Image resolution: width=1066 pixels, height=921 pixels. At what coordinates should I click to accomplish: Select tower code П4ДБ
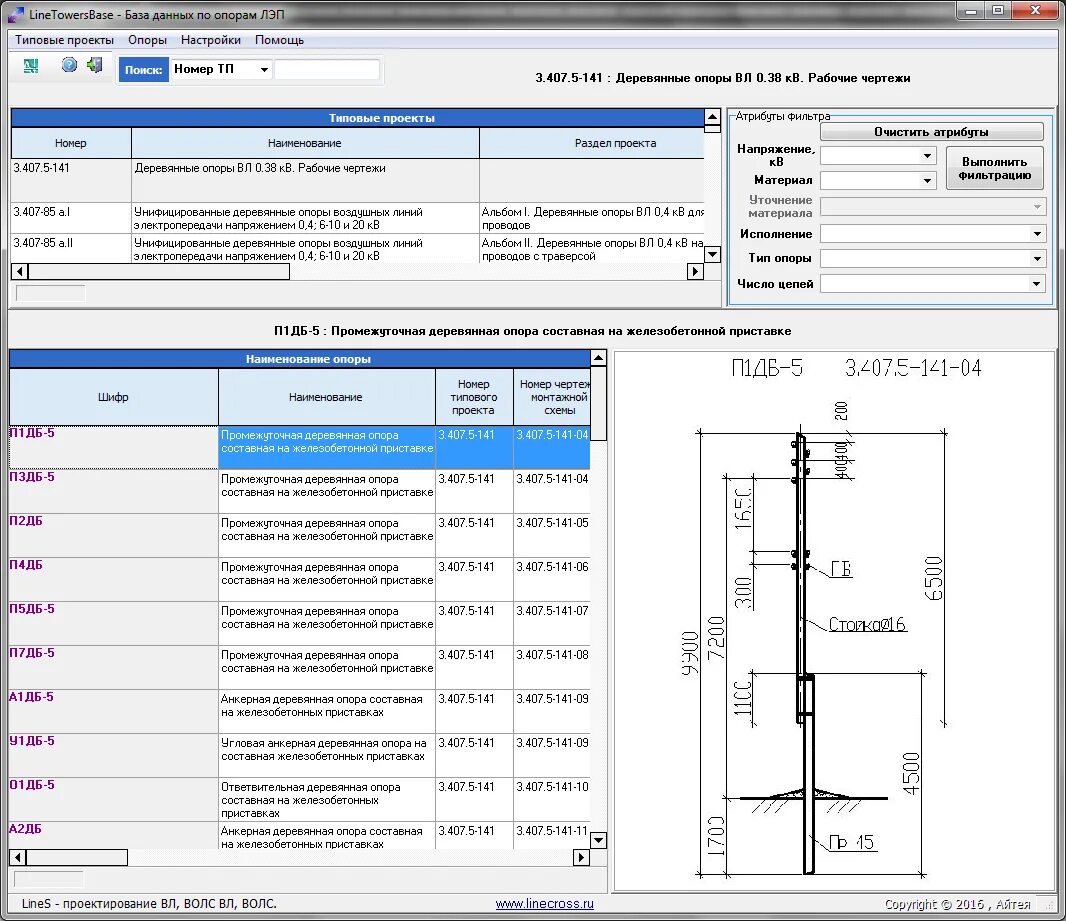pos(113,579)
